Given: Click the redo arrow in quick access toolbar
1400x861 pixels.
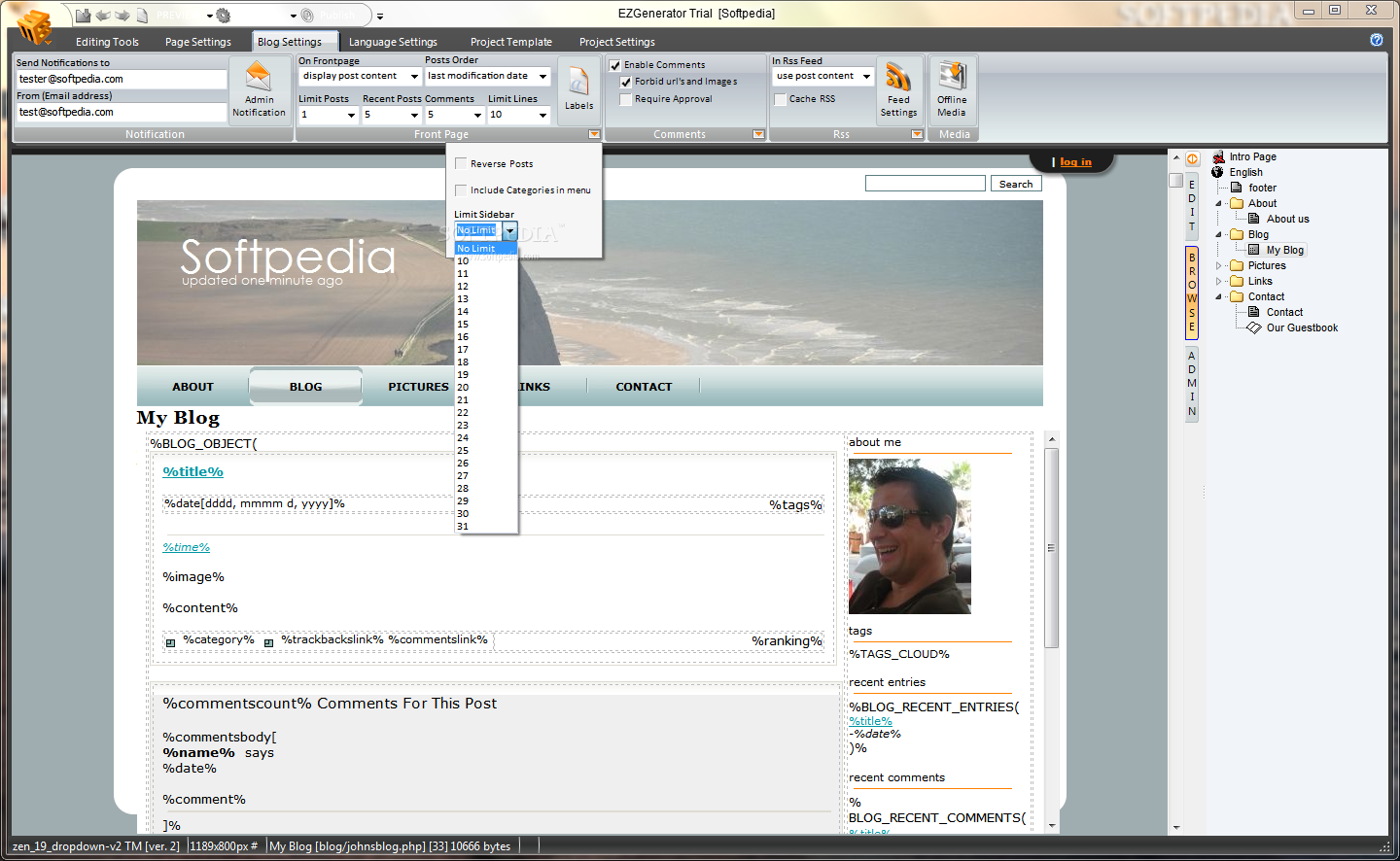Looking at the screenshot, I should (x=122, y=16).
